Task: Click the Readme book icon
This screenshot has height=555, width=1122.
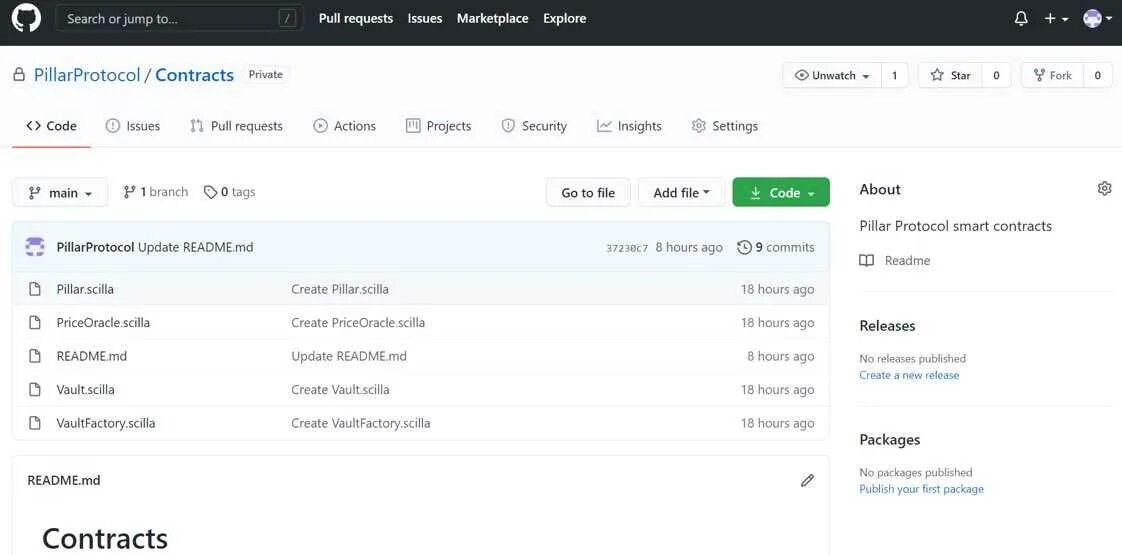Action: (867, 260)
